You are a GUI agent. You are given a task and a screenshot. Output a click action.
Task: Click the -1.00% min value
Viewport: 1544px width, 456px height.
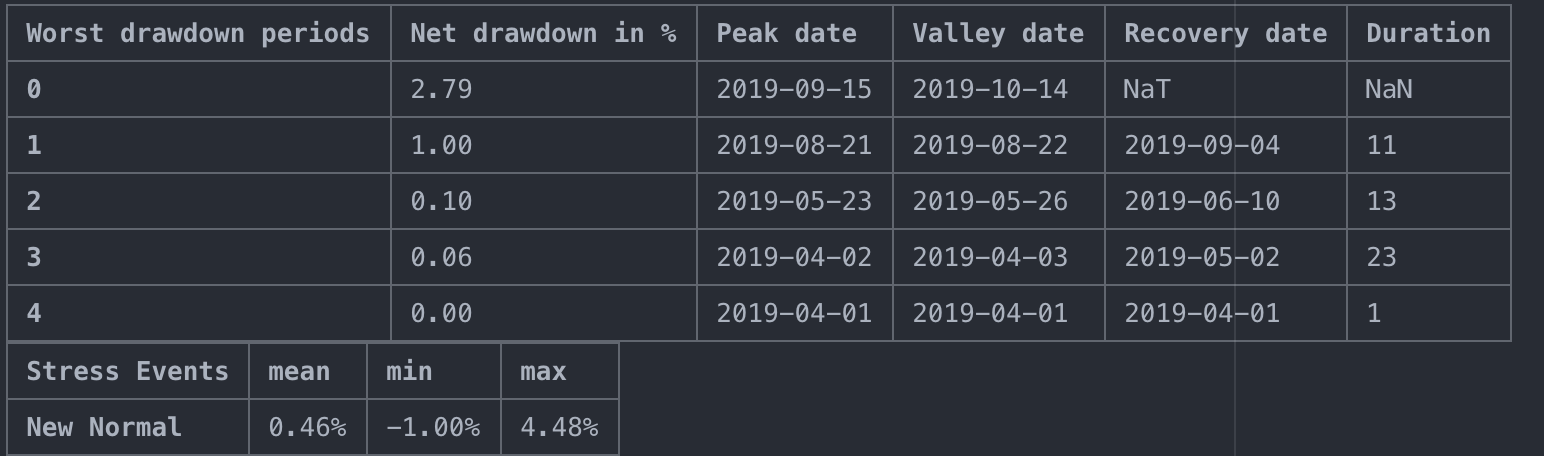(x=433, y=427)
